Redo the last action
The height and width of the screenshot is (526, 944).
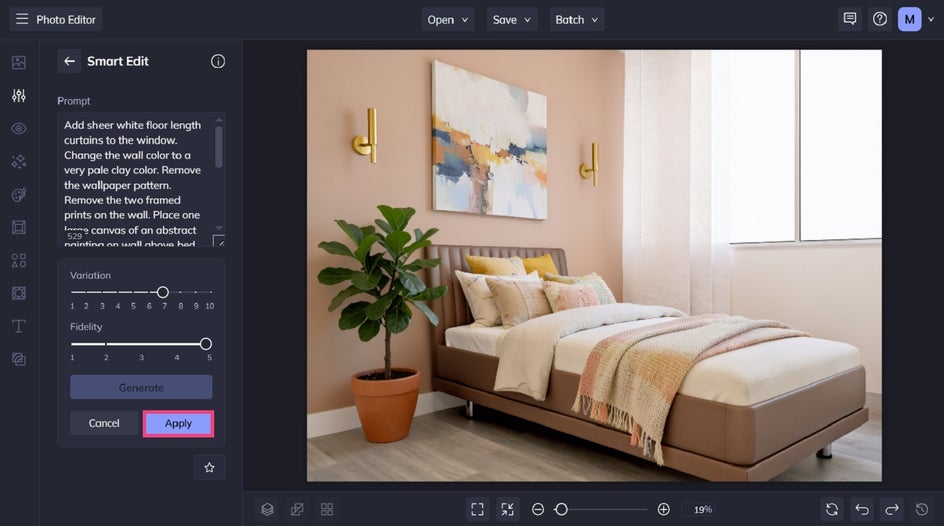(892, 510)
